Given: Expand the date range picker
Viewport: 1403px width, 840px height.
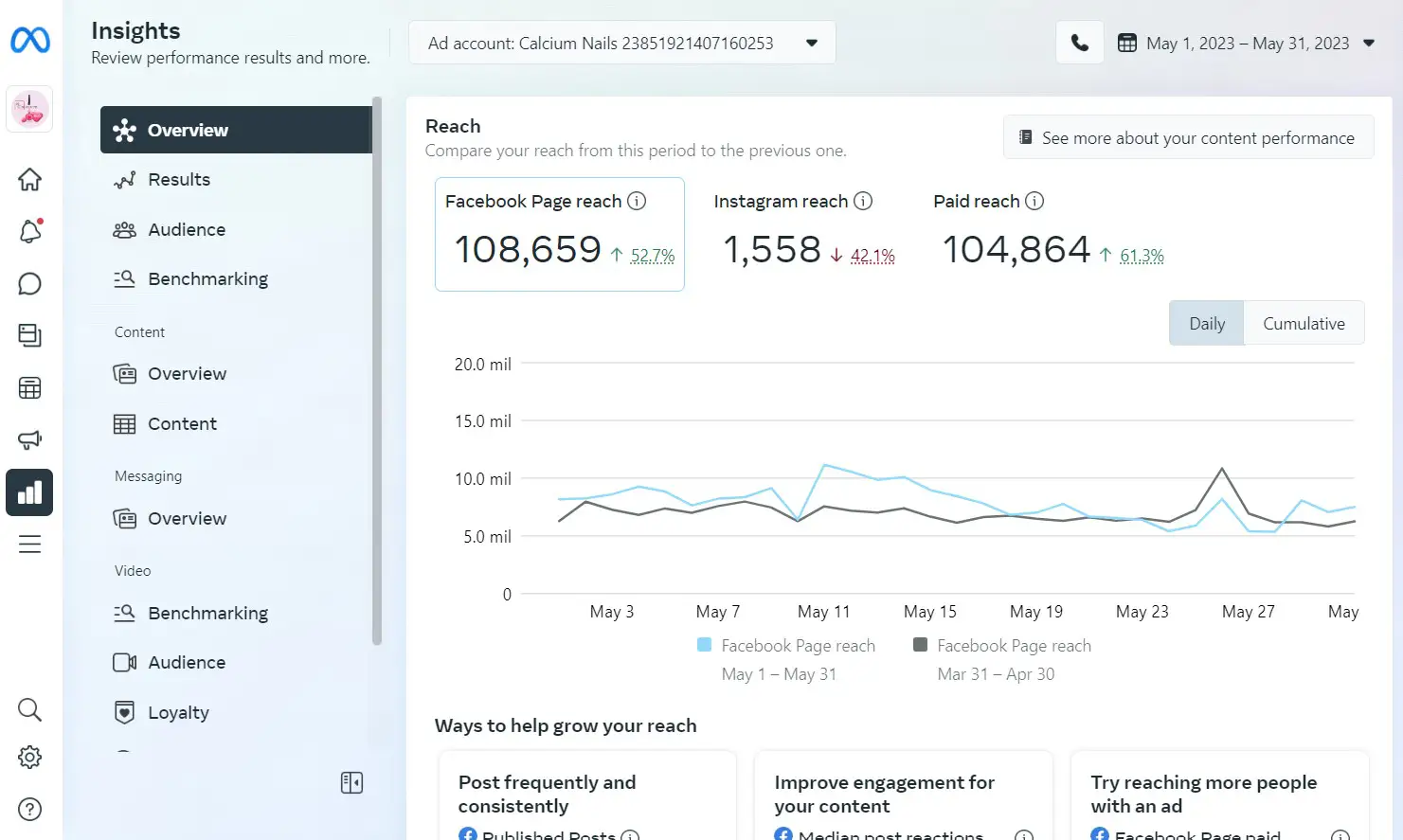Looking at the screenshot, I should tap(1246, 43).
